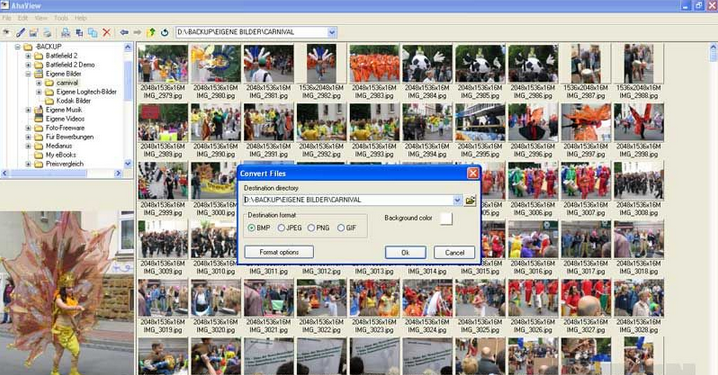Pick the Background color swatch
This screenshot has height=375, width=718.
446,218
